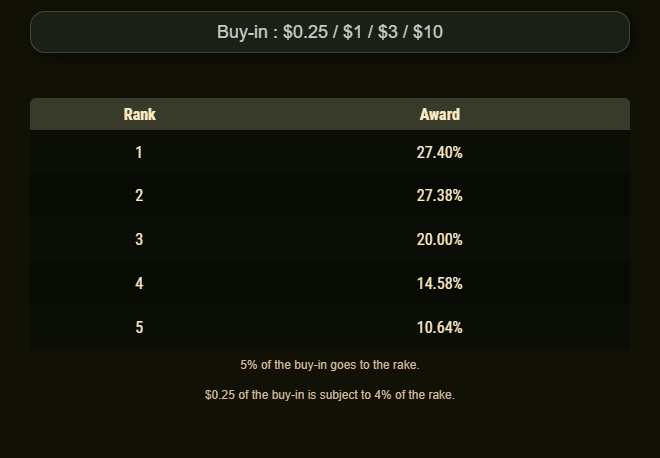Click the 10.64% award value
This screenshot has width=660, height=458.
(439, 327)
